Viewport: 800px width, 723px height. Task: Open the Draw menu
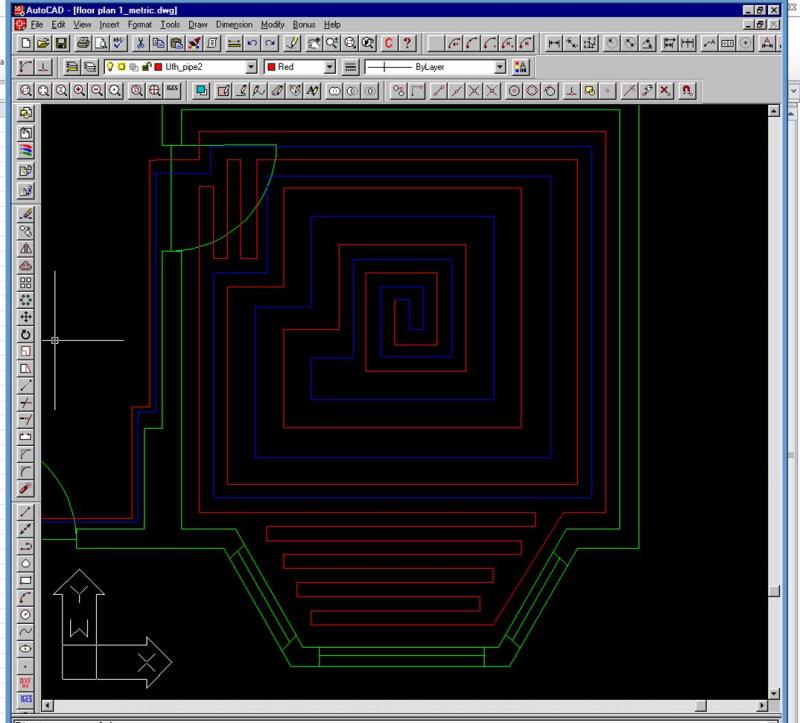point(198,23)
